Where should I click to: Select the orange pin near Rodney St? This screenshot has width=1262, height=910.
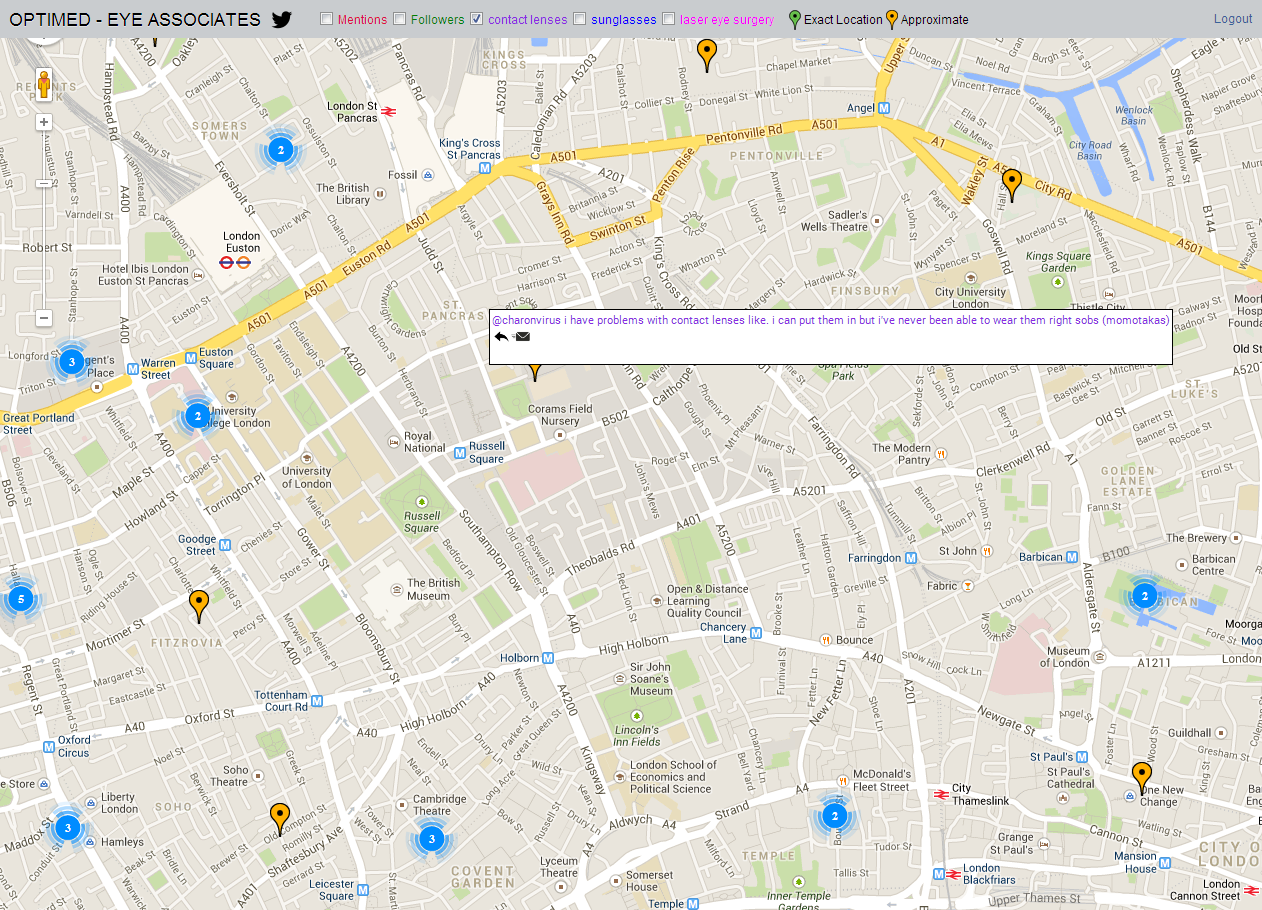pos(707,55)
